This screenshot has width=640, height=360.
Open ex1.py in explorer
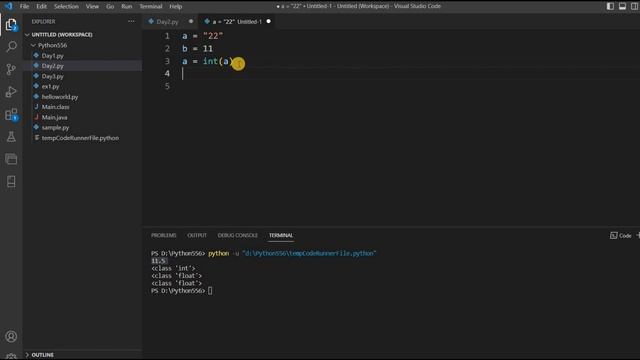coord(50,87)
